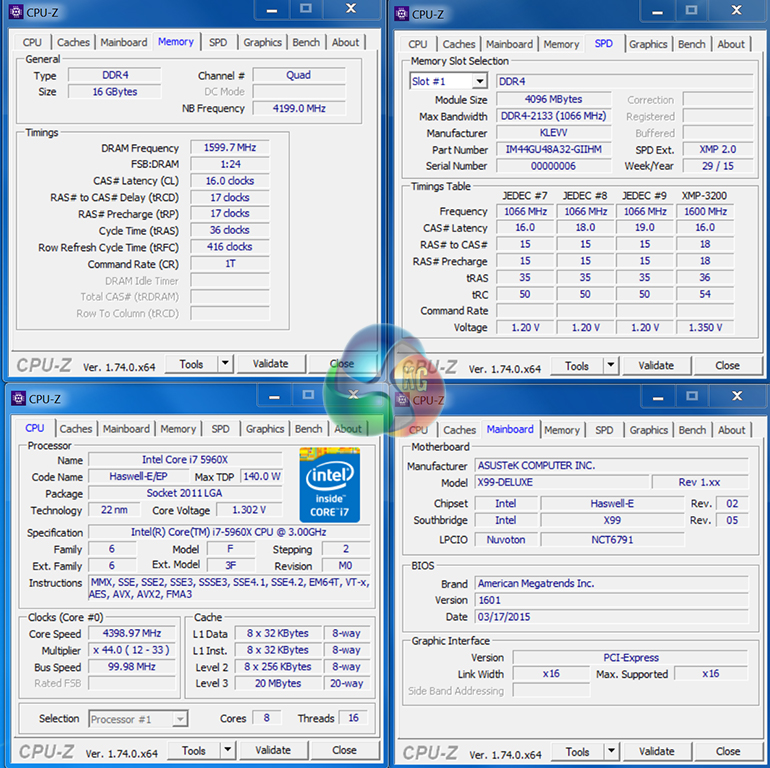
Task: Click the DRAM Frequency value 1599.7 MHz
Action: pyautogui.click(x=230, y=147)
